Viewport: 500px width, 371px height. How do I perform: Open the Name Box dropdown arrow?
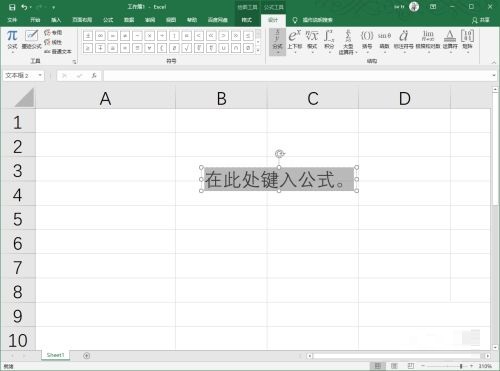point(40,75)
